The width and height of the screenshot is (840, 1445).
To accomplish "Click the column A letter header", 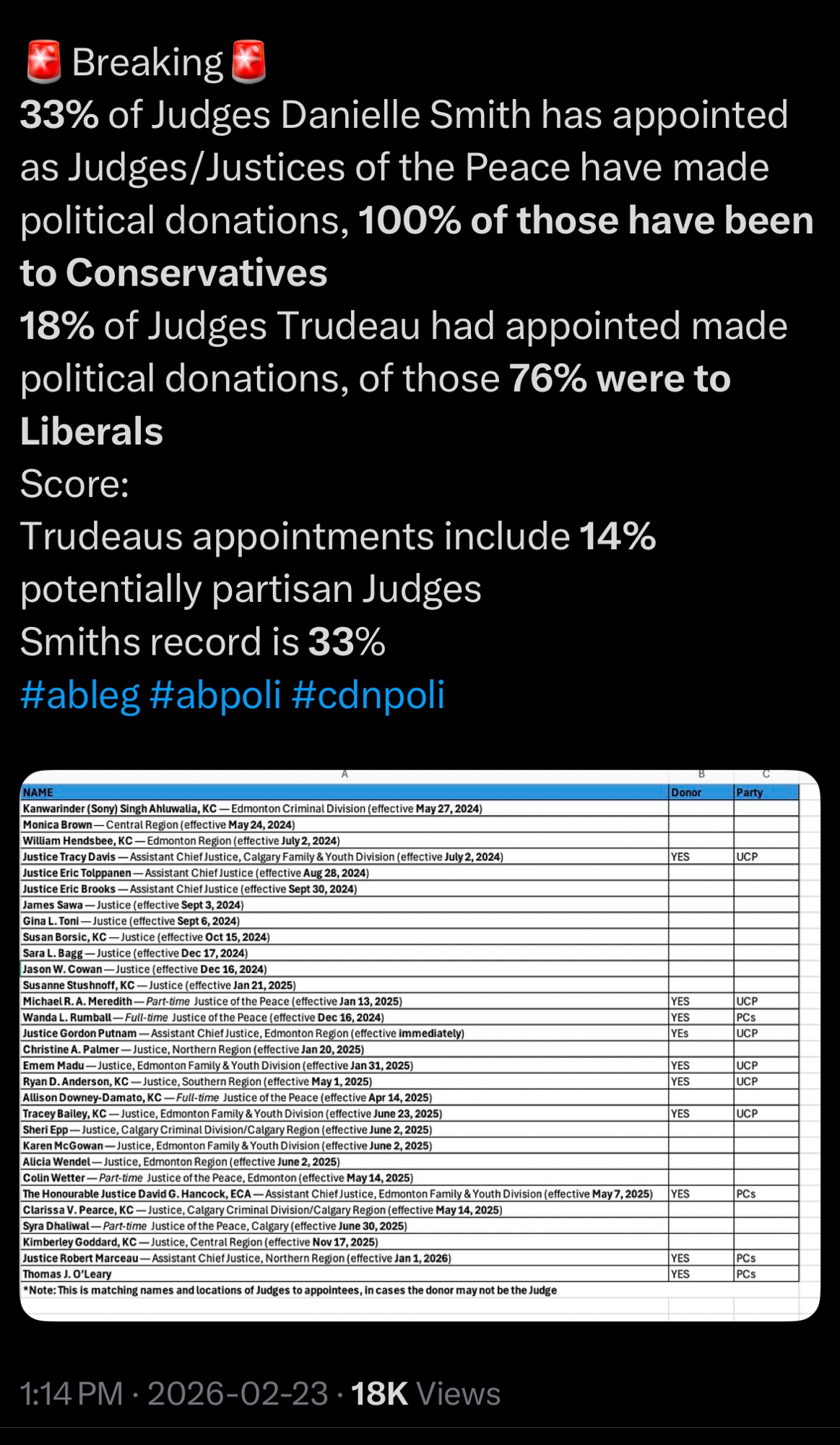I will [x=345, y=774].
